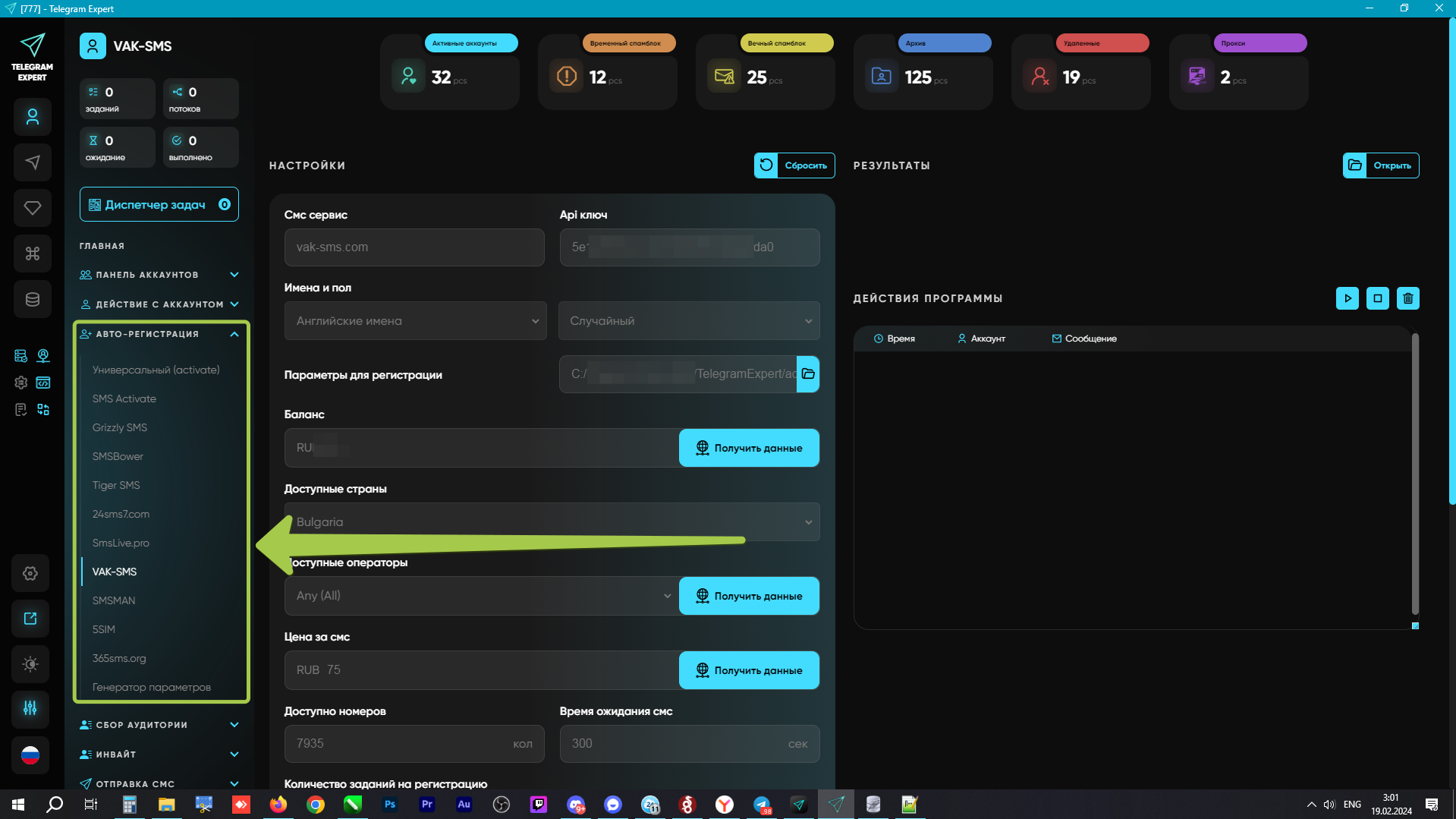
Task: Open the database icon in left sidebar
Action: (x=32, y=299)
